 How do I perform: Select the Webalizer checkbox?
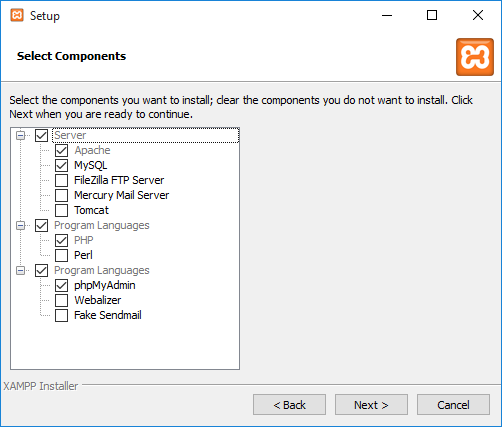pyautogui.click(x=61, y=300)
